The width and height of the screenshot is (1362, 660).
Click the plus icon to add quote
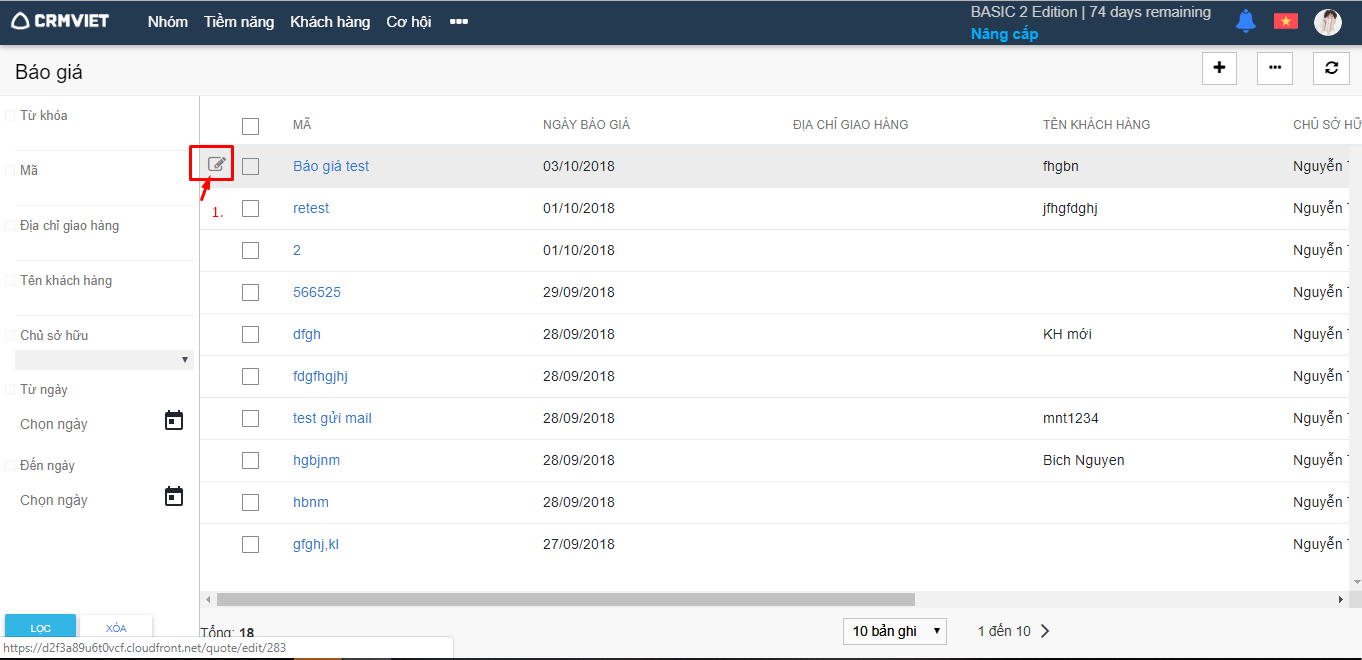[1219, 68]
